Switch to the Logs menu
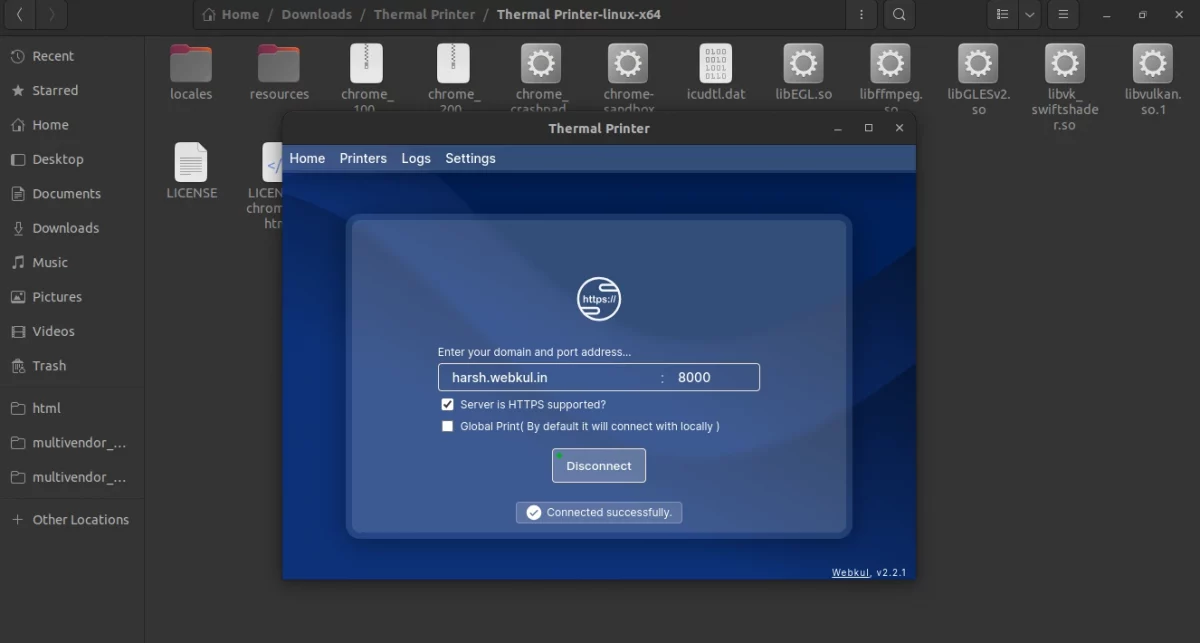1200x643 pixels. pos(416,159)
